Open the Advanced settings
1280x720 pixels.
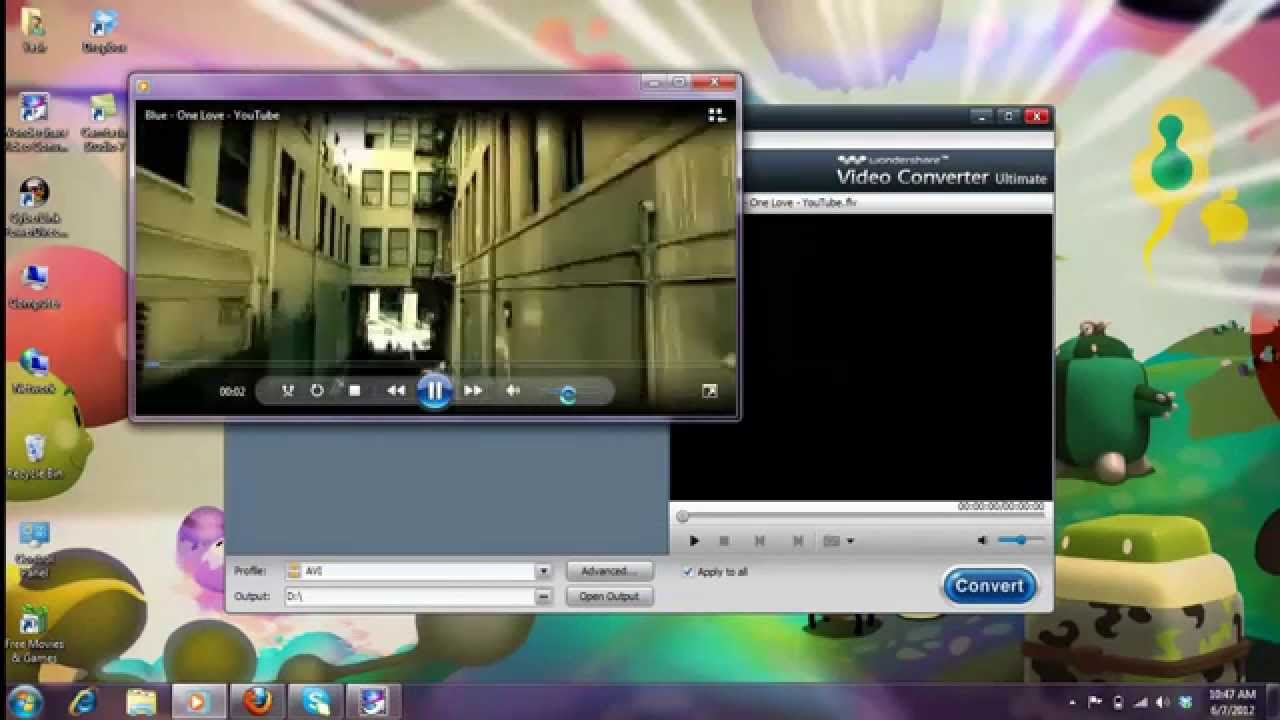(x=610, y=571)
